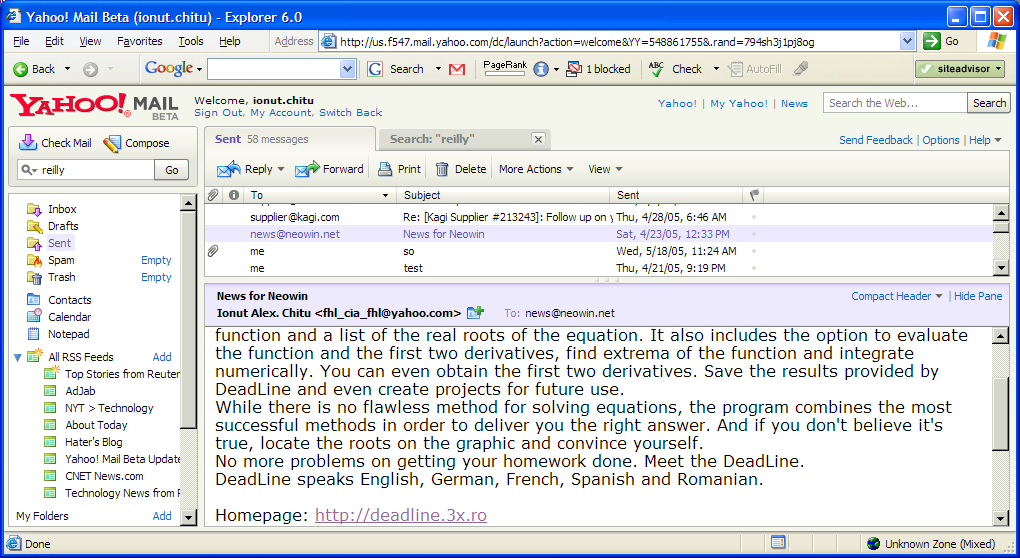Click the info column header icon
1020x558 pixels.
234,195
